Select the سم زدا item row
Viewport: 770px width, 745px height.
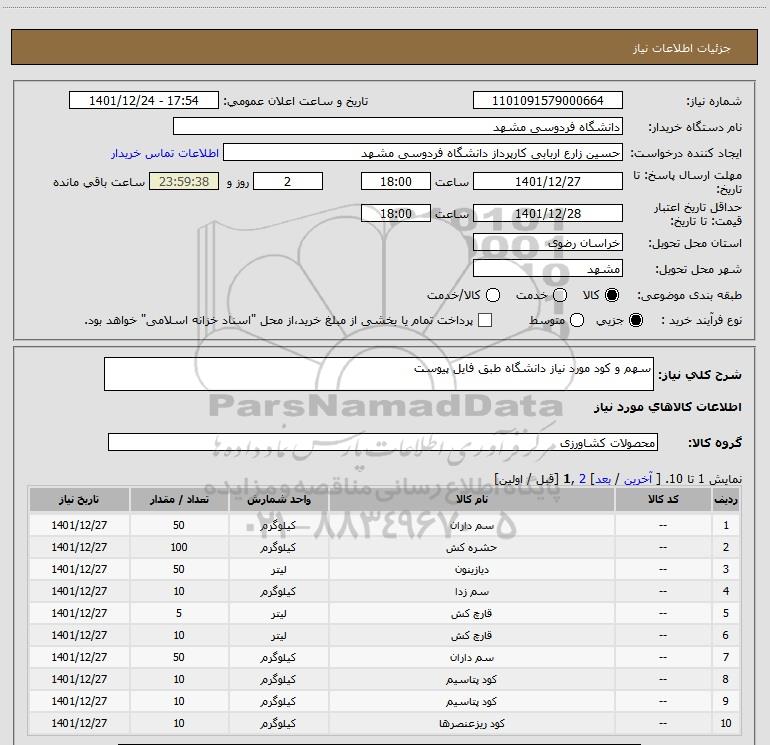[384, 591]
